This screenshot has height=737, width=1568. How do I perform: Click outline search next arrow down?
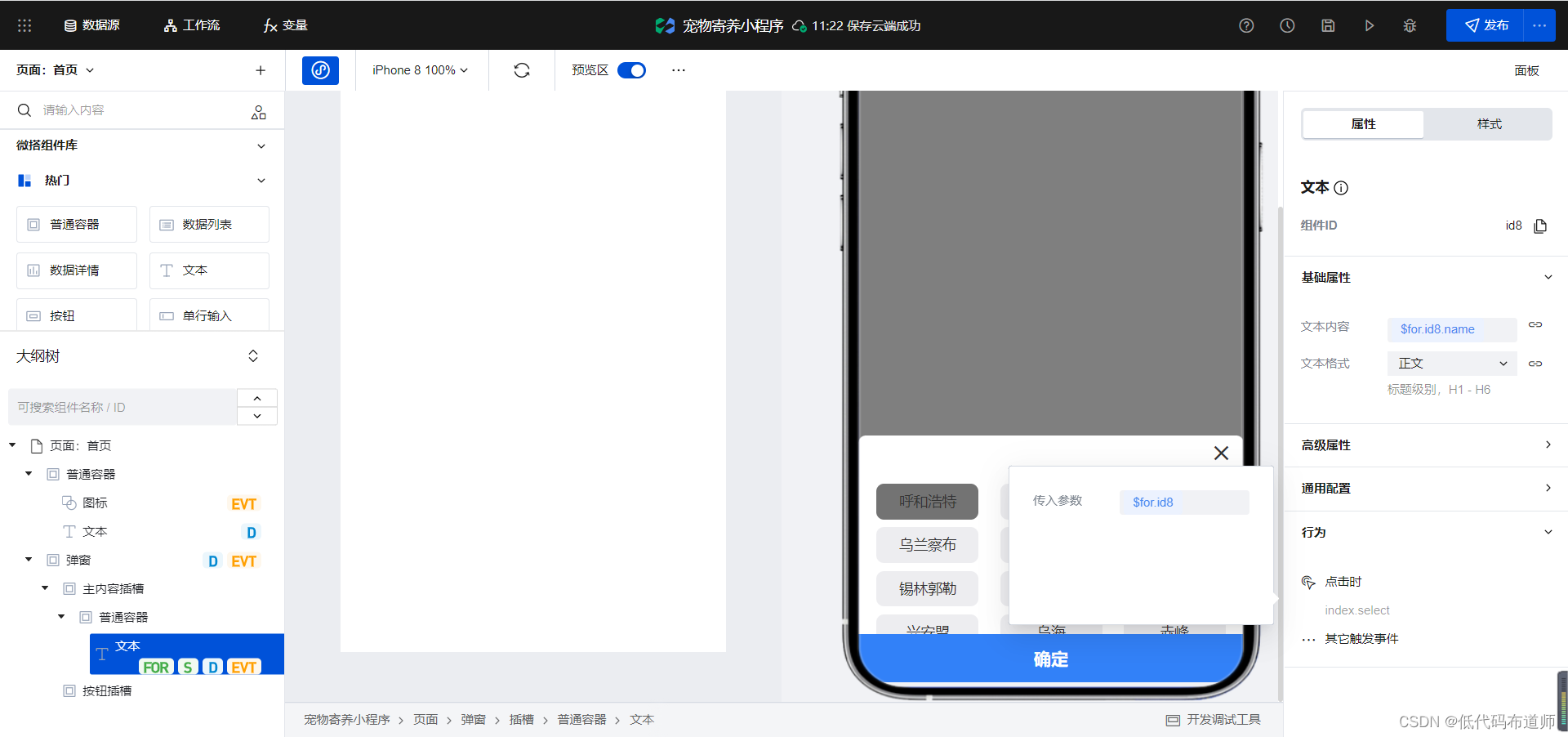tap(257, 416)
